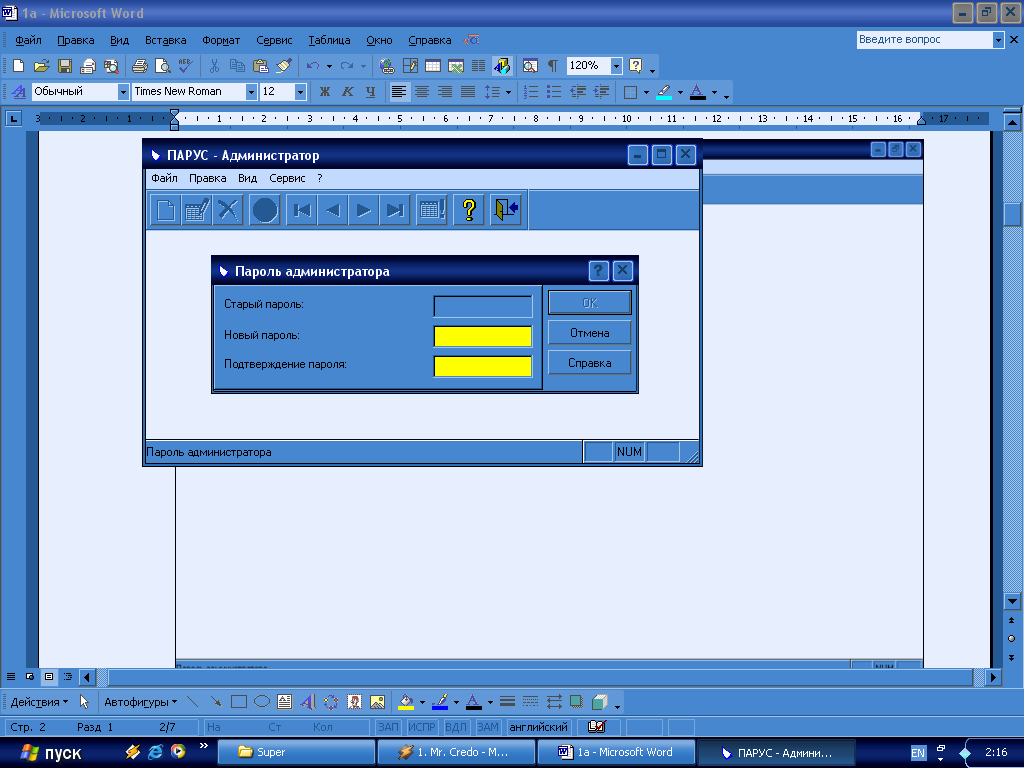Image resolution: width=1024 pixels, height=768 pixels.
Task: Open the font name dropdown Times New Roman
Action: tap(251, 92)
